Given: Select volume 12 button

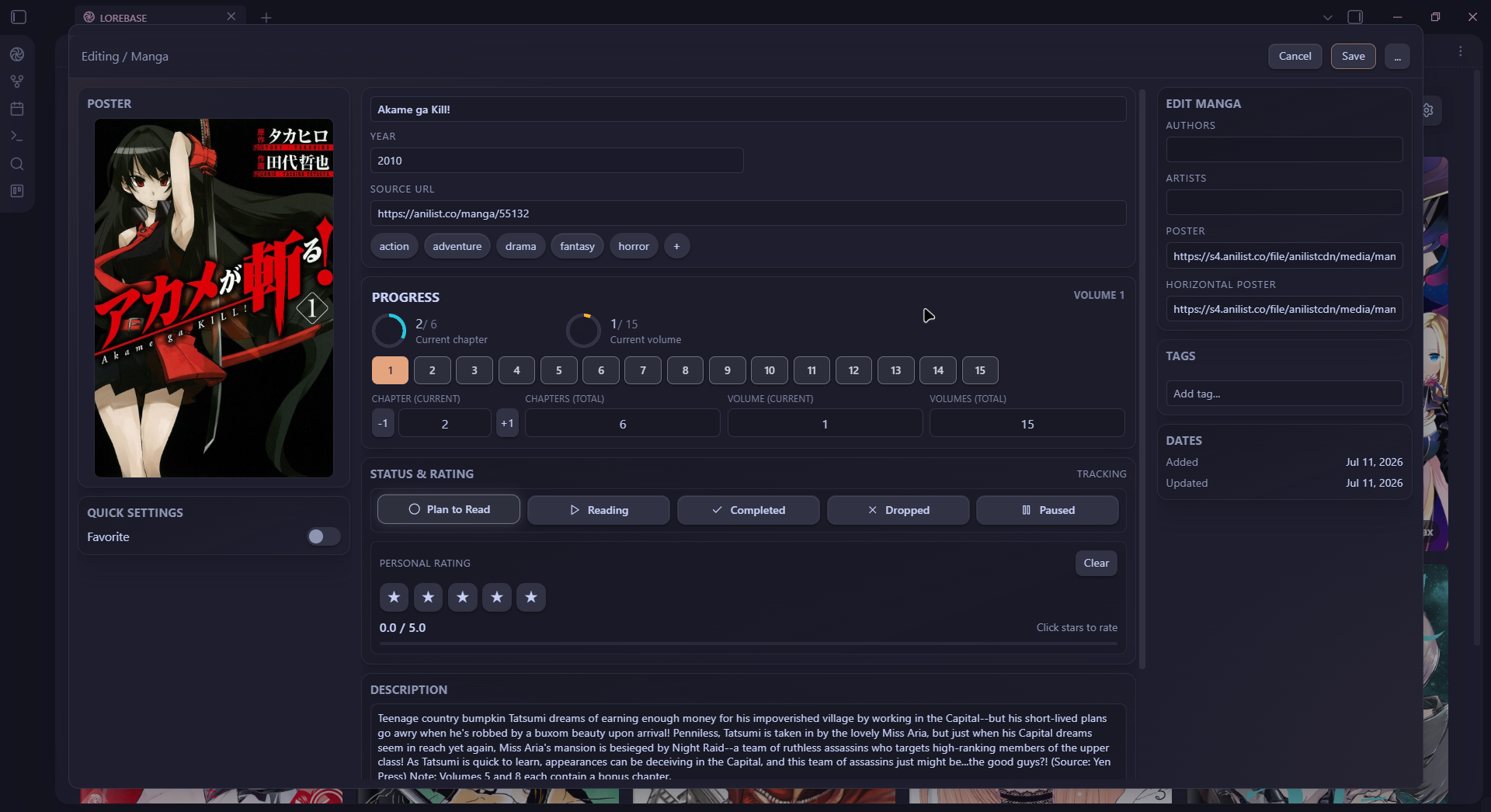Looking at the screenshot, I should [x=854, y=370].
